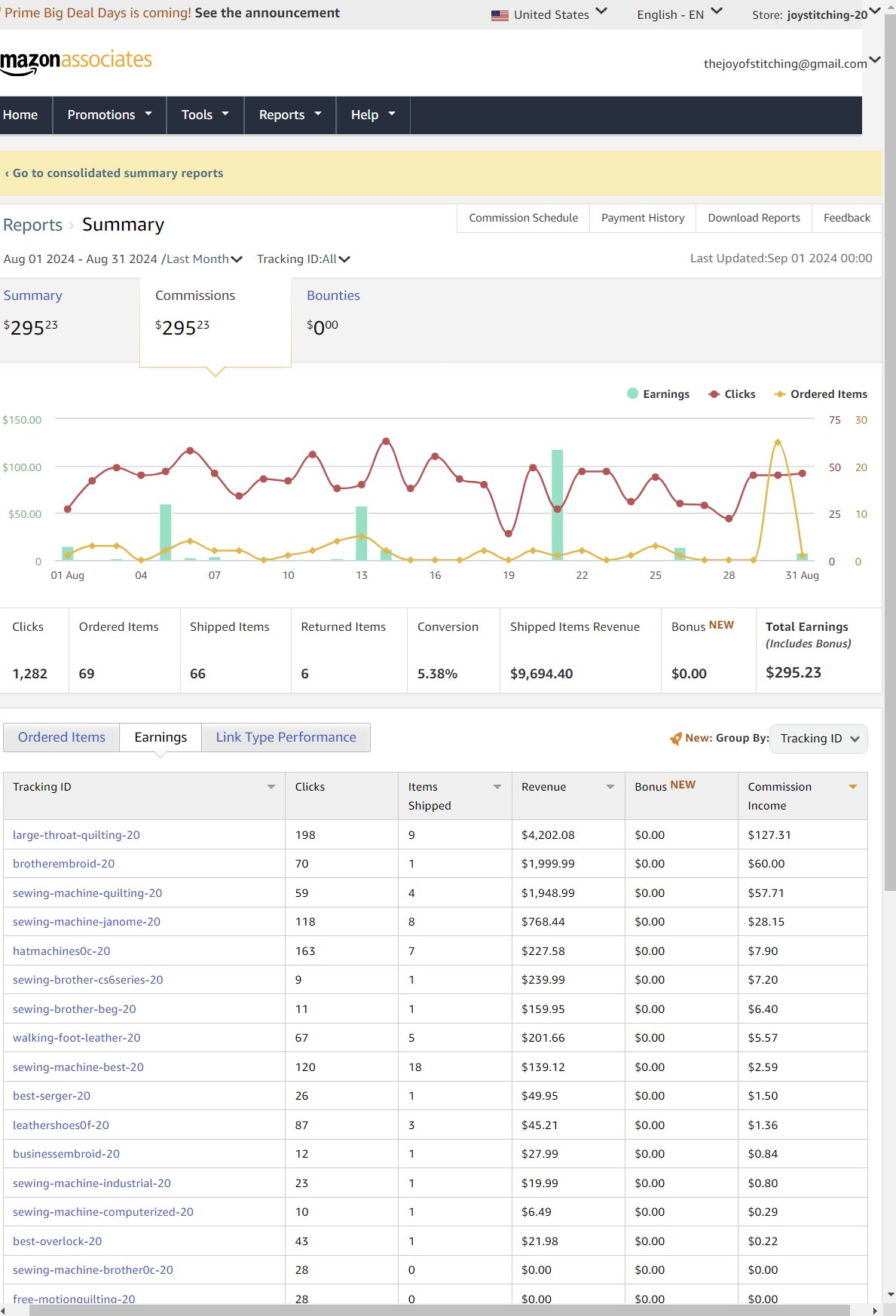Open Payment History
896x1316 pixels.
(x=643, y=218)
